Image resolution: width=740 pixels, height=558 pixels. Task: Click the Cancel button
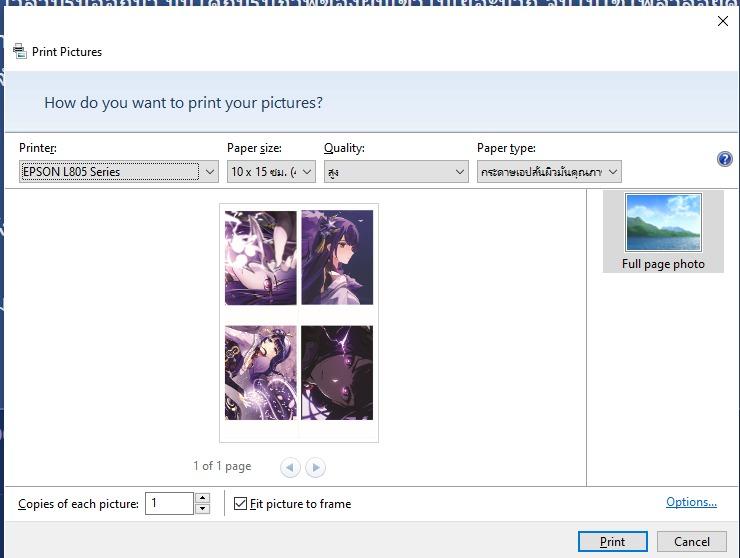tap(691, 541)
